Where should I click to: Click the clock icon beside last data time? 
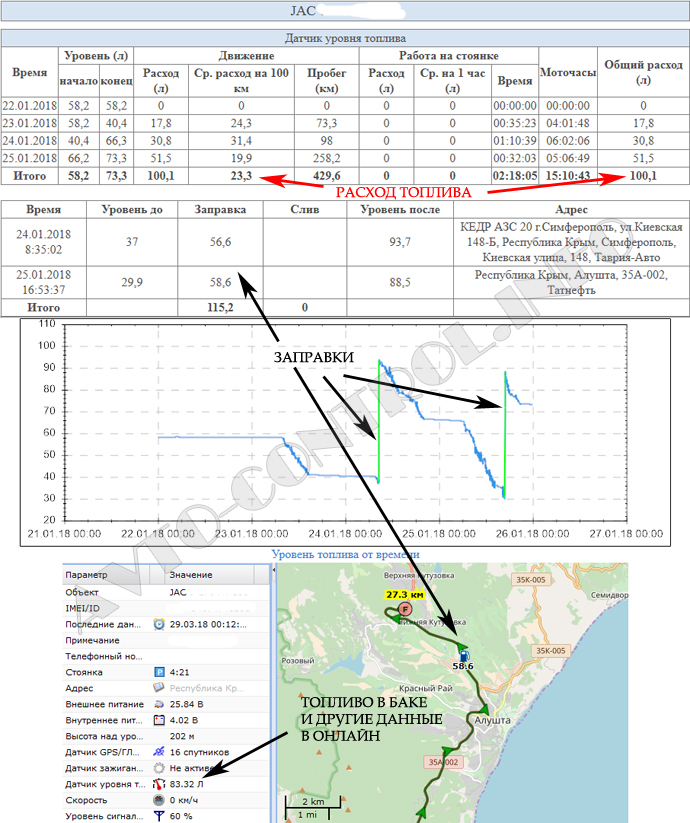(x=159, y=624)
